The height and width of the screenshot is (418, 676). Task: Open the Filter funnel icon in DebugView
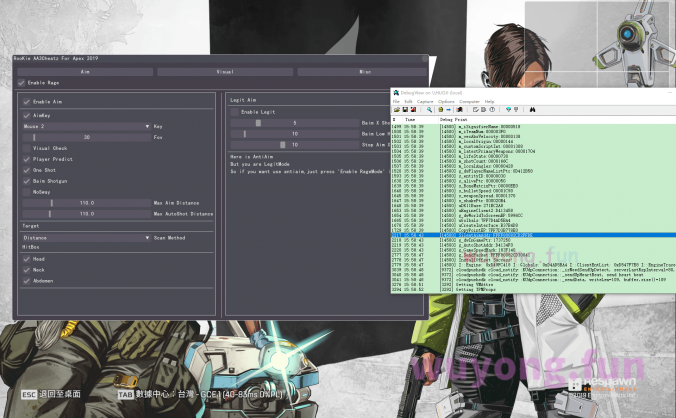click(x=508, y=110)
